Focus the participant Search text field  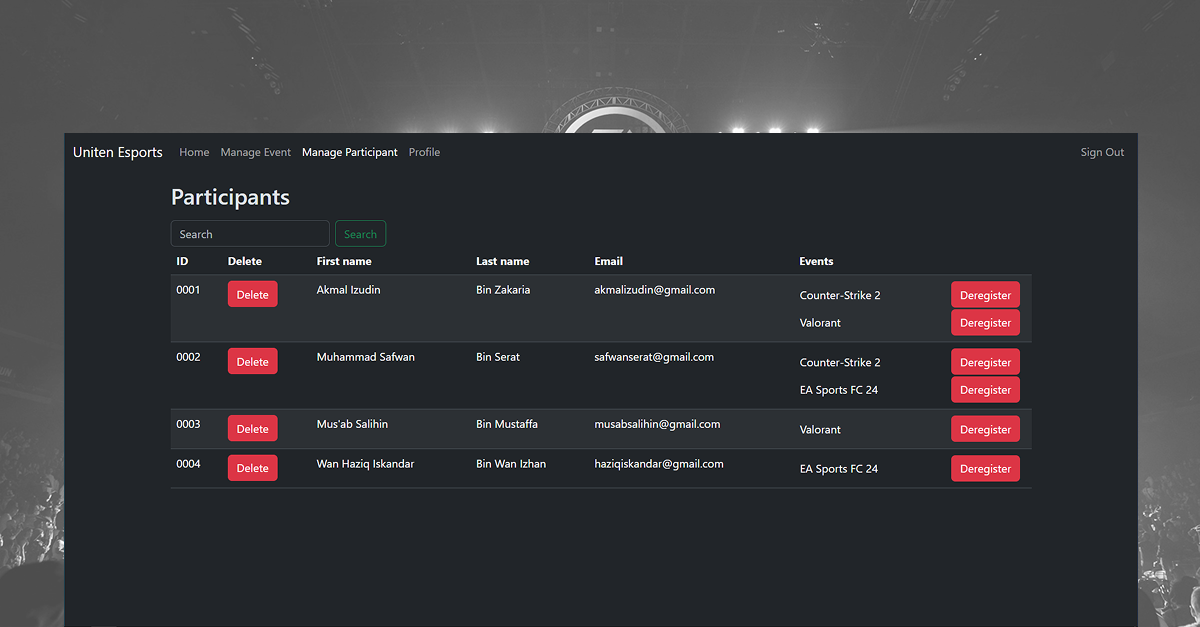[250, 234]
